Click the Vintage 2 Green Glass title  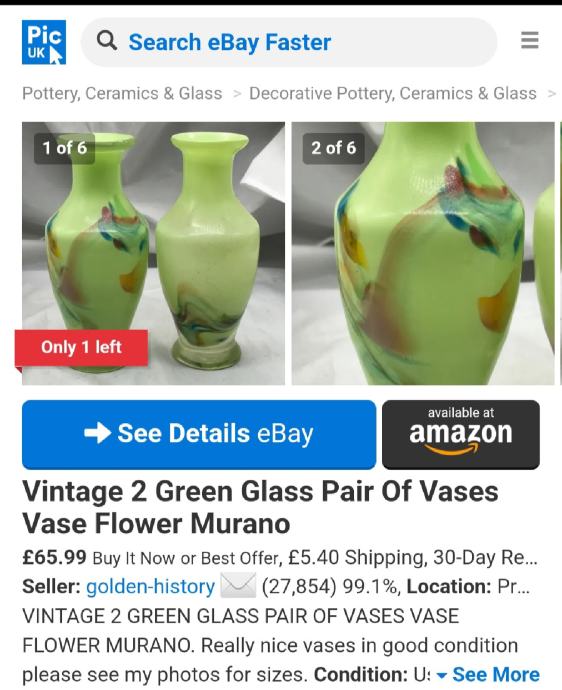click(261, 507)
